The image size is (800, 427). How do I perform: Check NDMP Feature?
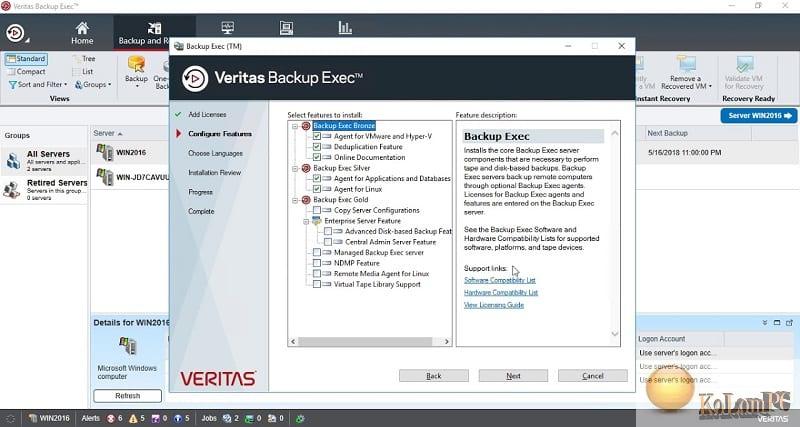click(317, 263)
